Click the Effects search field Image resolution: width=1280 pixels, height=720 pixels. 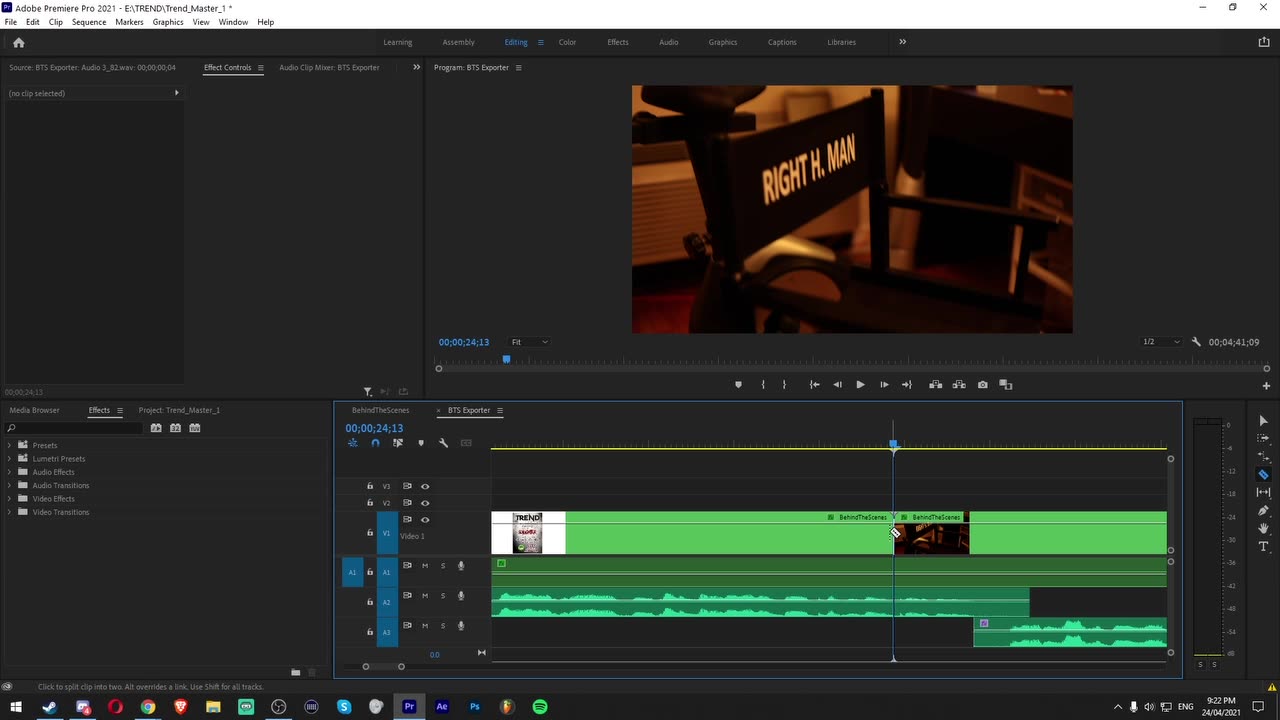tap(74, 428)
